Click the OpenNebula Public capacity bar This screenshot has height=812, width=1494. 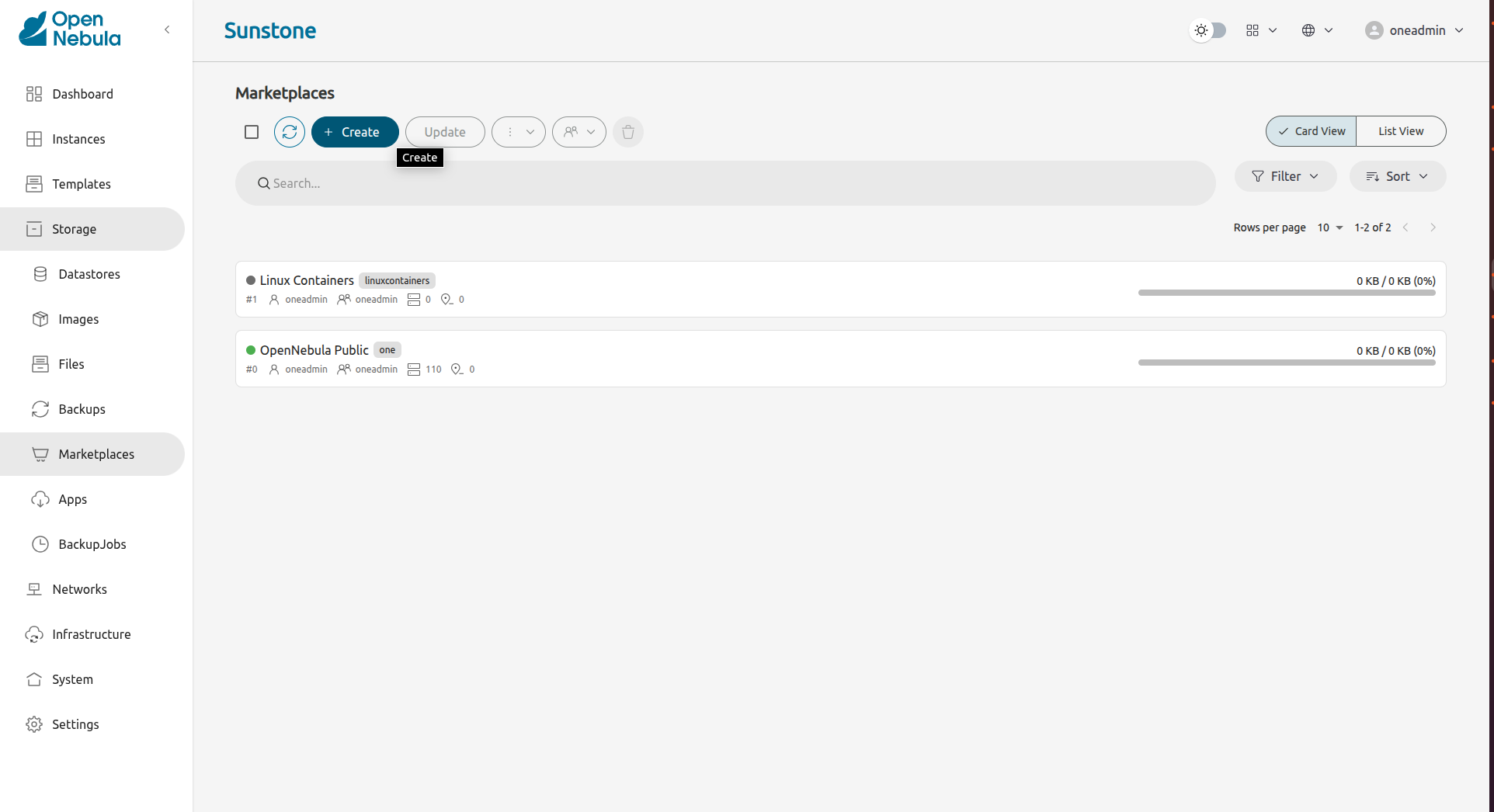click(1286, 362)
